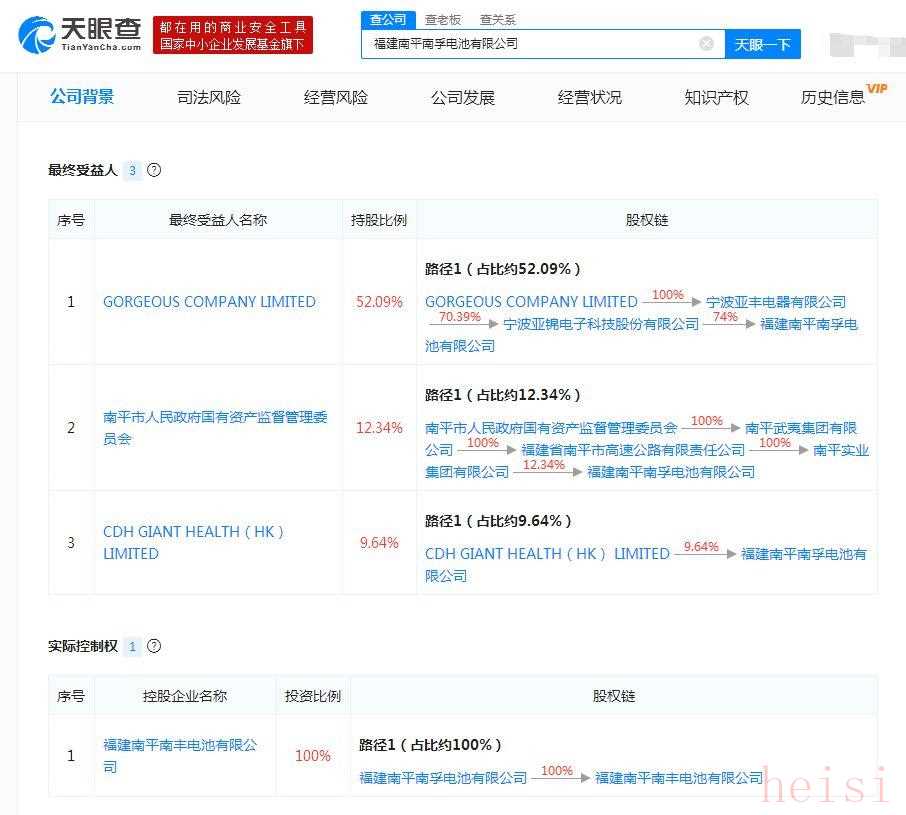Viewport: 906px width, 815px height.
Task: Open 宁波亚锦电子科技股份有限公司 link
Action: pos(601,324)
